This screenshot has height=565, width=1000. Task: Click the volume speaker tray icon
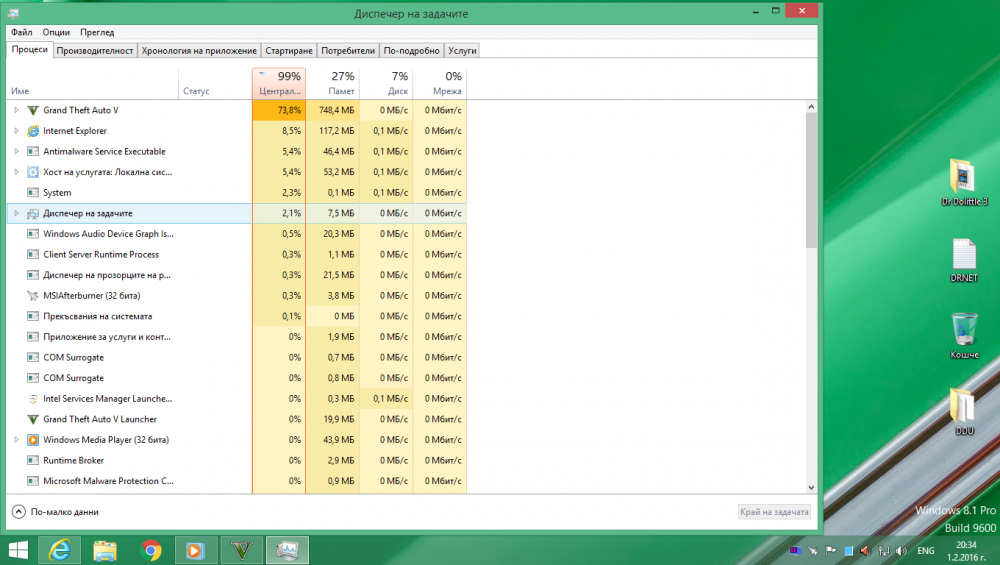(901, 551)
